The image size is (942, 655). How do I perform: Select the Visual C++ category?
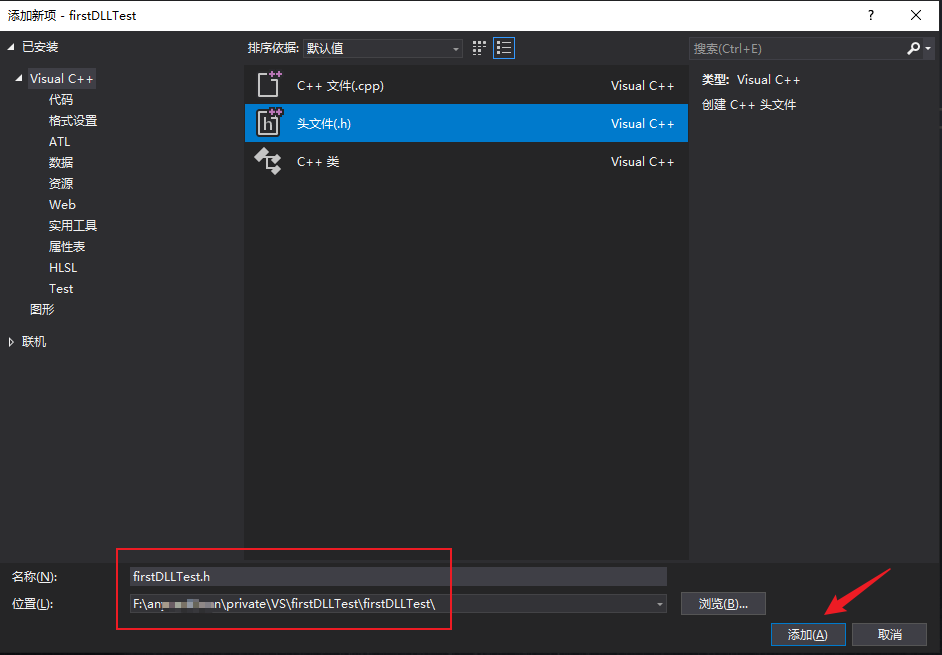tap(61, 79)
